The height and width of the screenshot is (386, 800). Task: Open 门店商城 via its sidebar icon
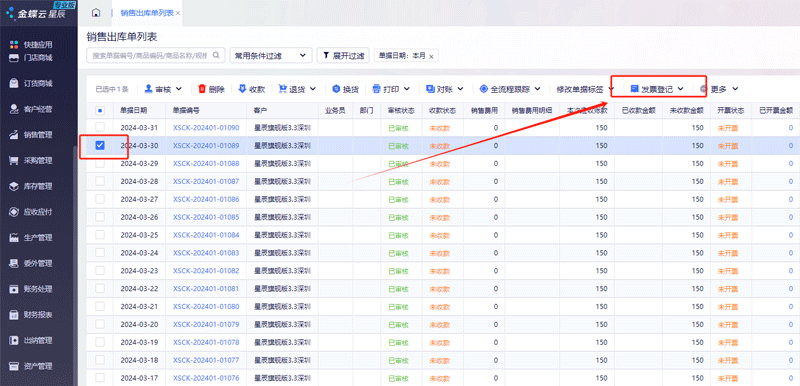coord(15,57)
